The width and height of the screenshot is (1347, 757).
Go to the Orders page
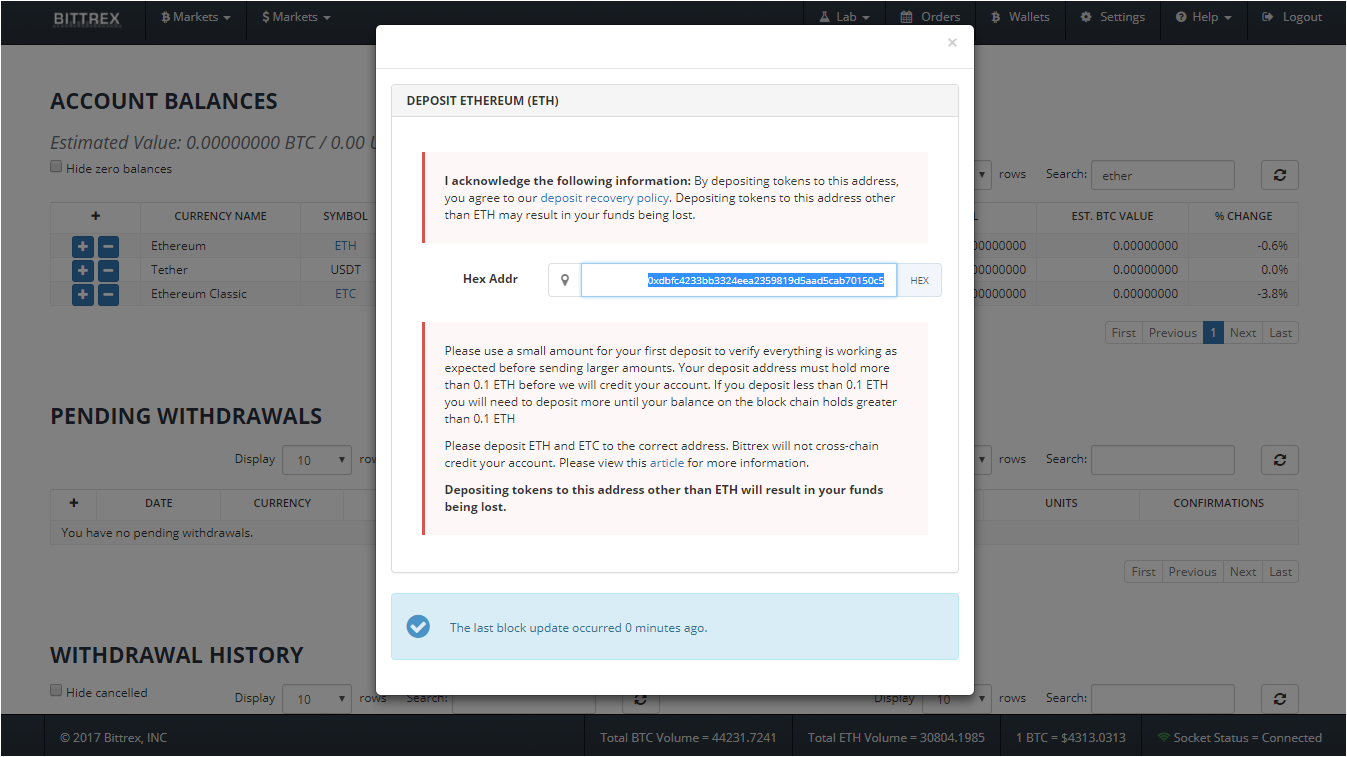pyautogui.click(x=930, y=17)
